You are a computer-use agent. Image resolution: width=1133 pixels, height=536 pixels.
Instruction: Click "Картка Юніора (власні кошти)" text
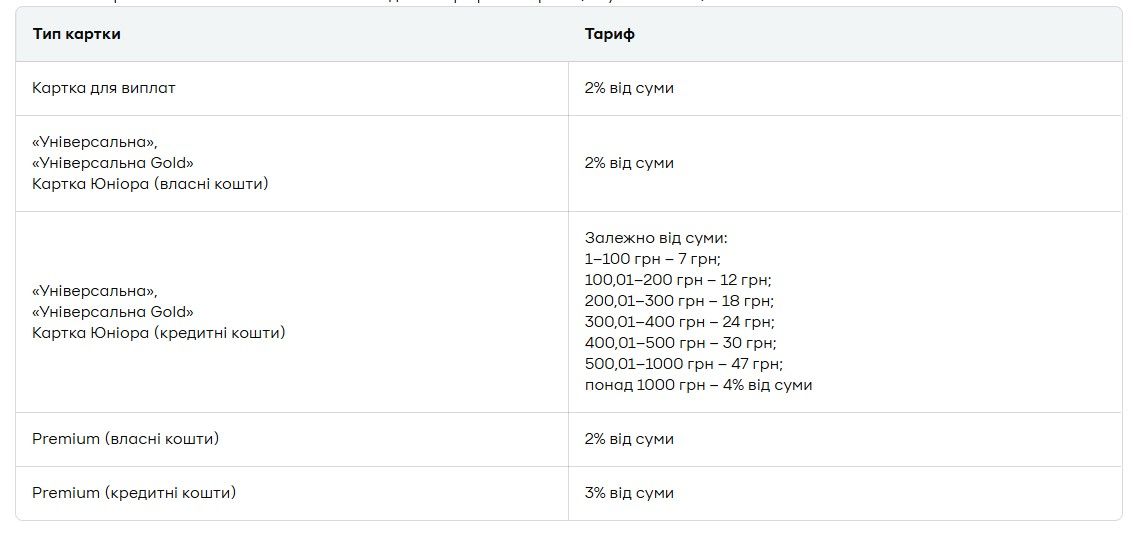click(150, 184)
